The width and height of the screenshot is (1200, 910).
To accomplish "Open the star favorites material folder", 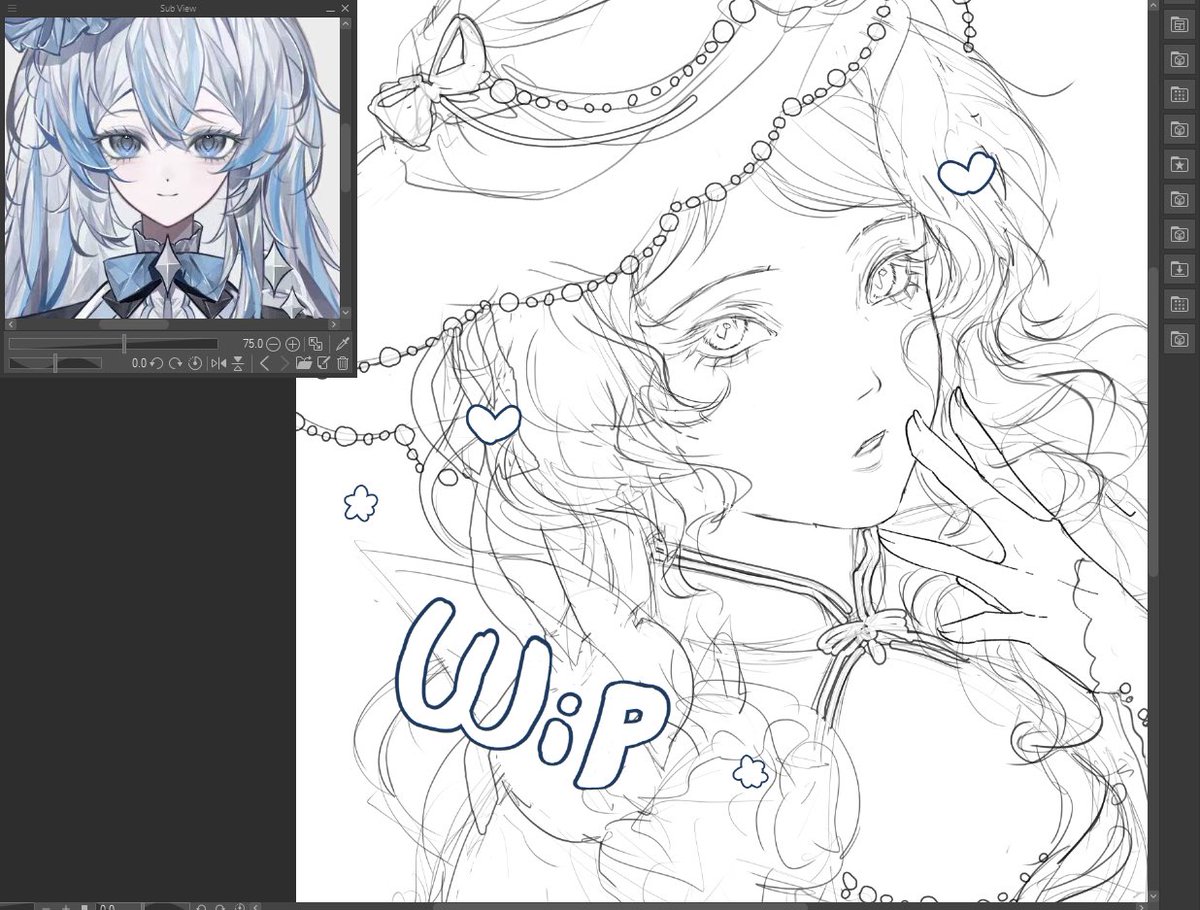I will pos(1180,164).
